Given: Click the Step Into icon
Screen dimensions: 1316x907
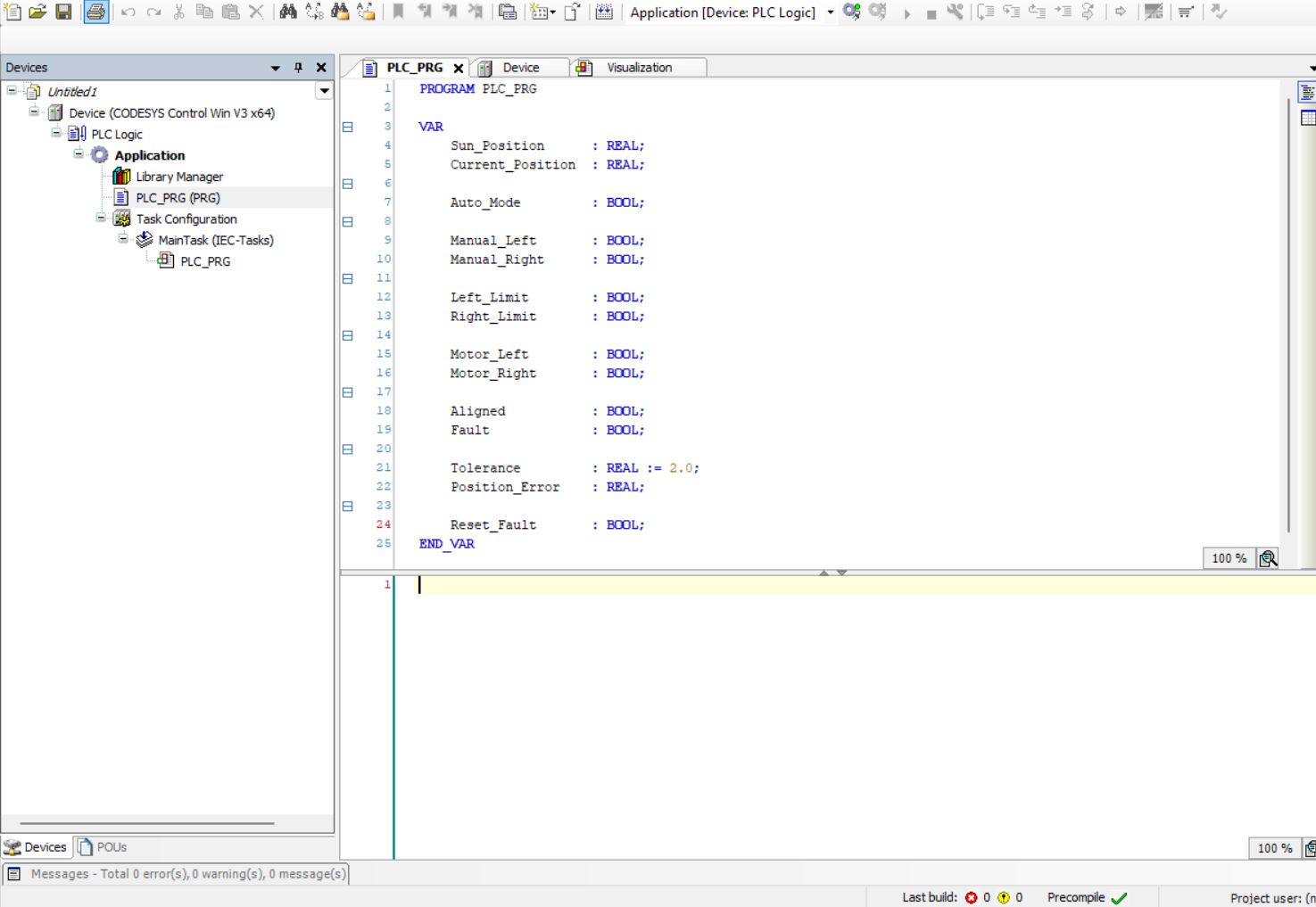Looking at the screenshot, I should click(x=1012, y=12).
